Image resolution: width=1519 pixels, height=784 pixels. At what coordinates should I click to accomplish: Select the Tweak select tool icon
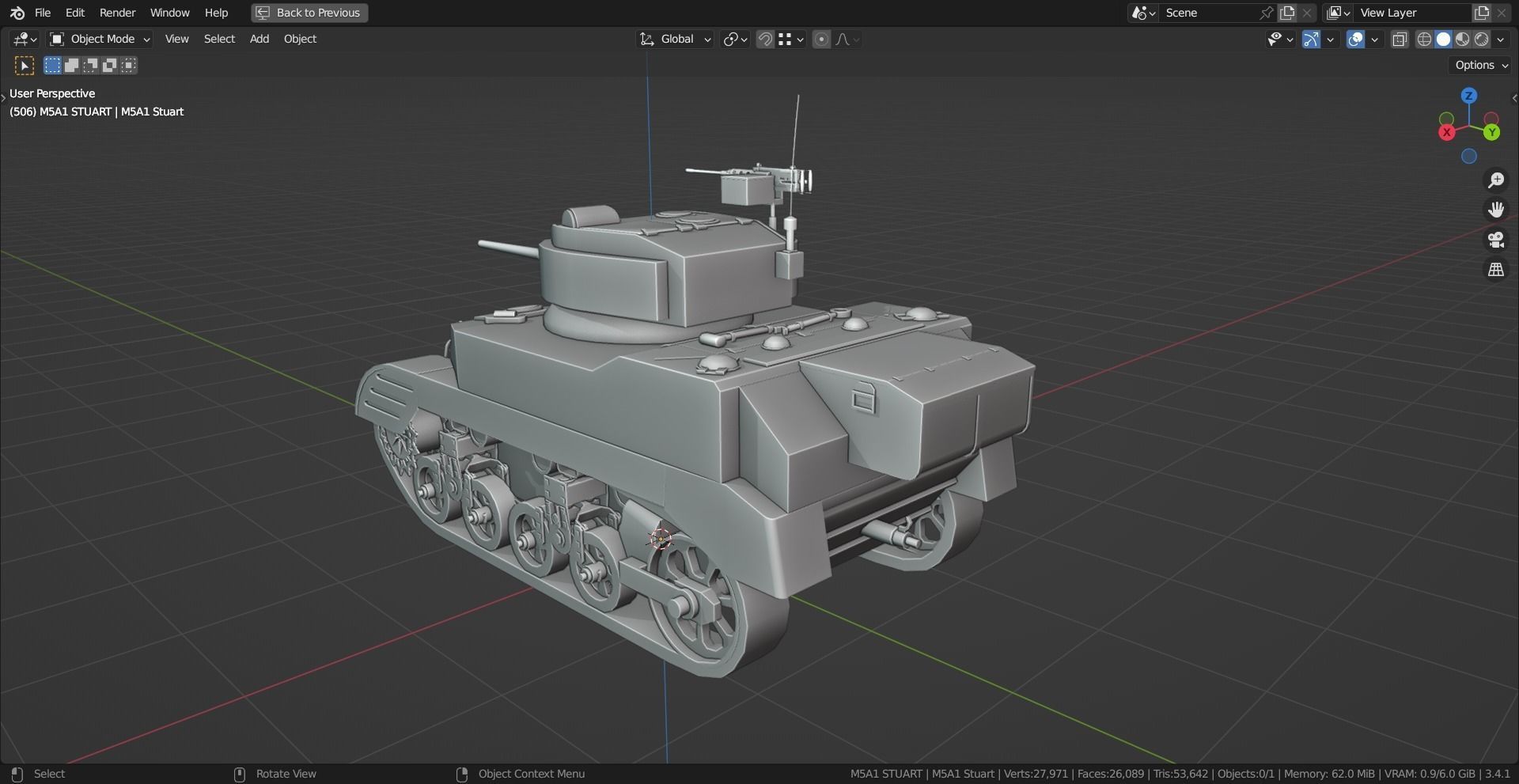click(25, 66)
